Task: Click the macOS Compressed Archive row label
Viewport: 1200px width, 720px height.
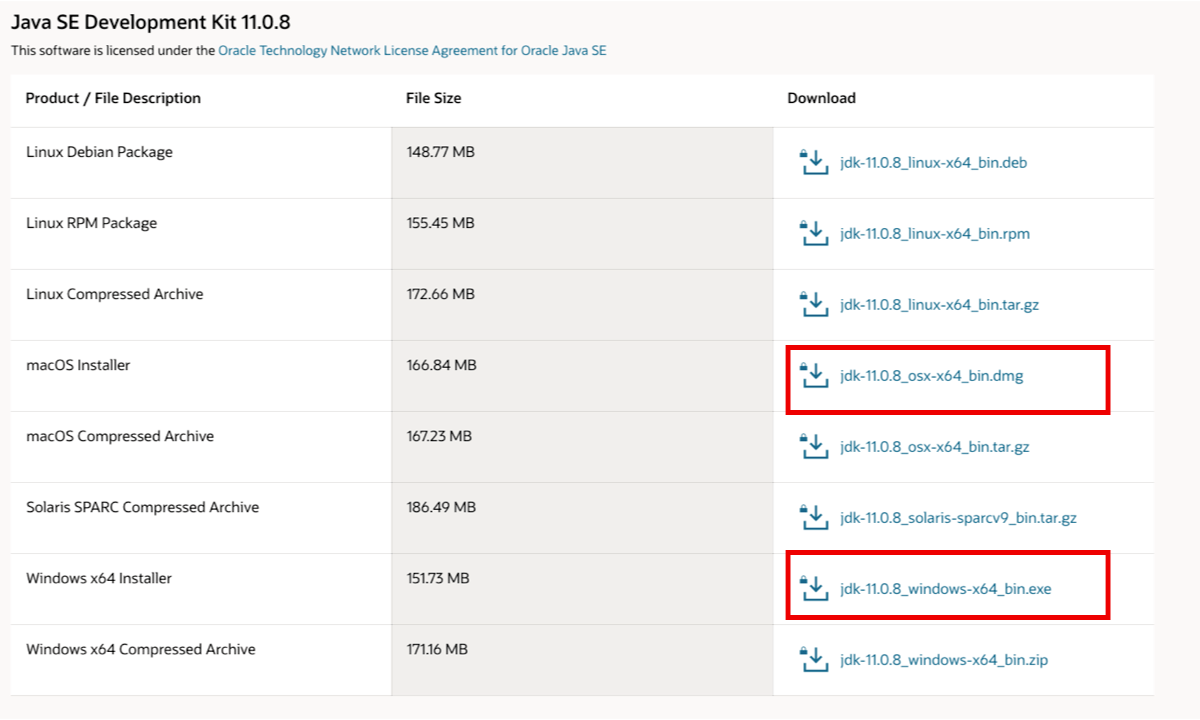Action: click(120, 436)
